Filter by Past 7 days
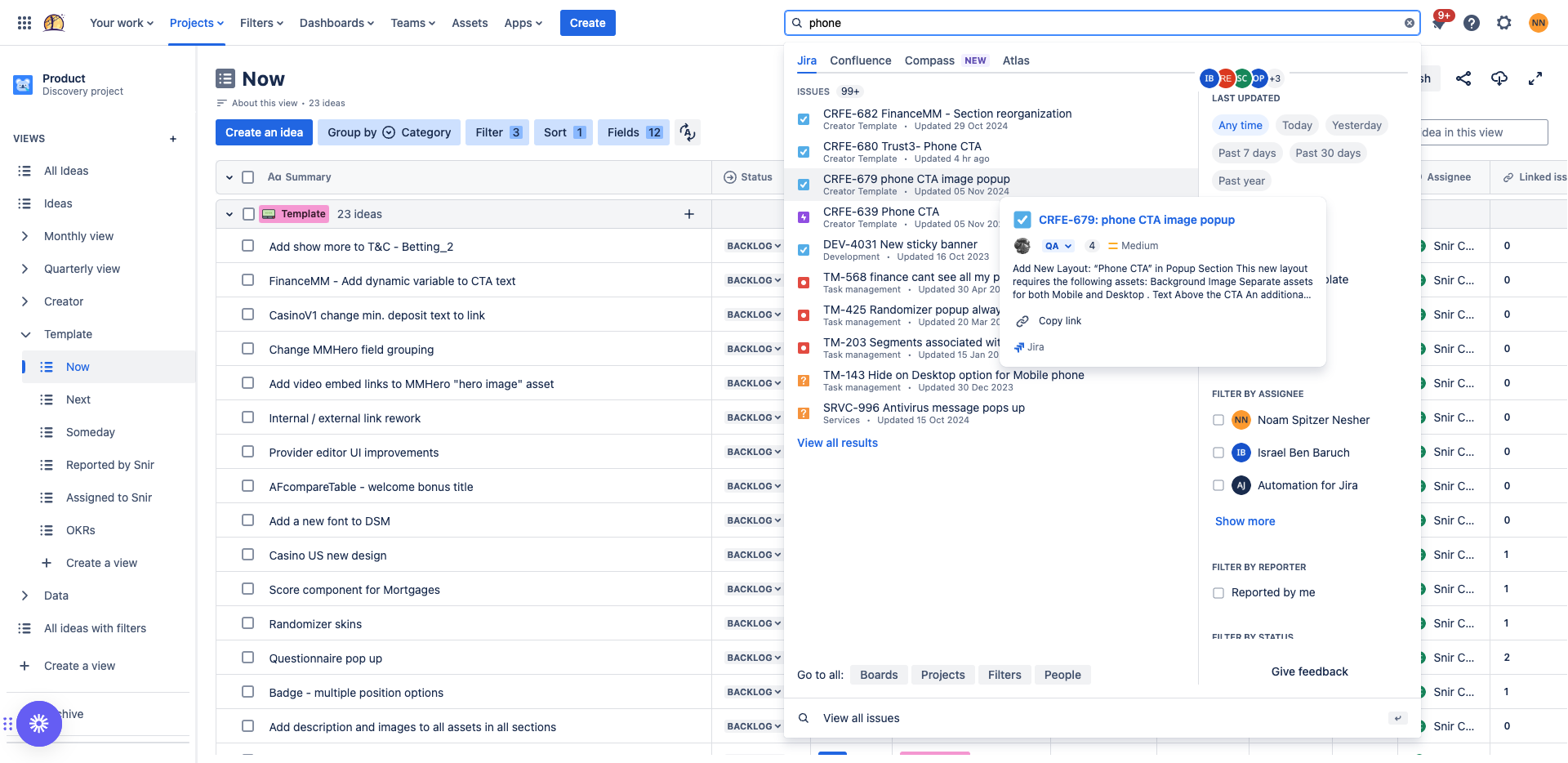1568x763 pixels. pyautogui.click(x=1247, y=154)
